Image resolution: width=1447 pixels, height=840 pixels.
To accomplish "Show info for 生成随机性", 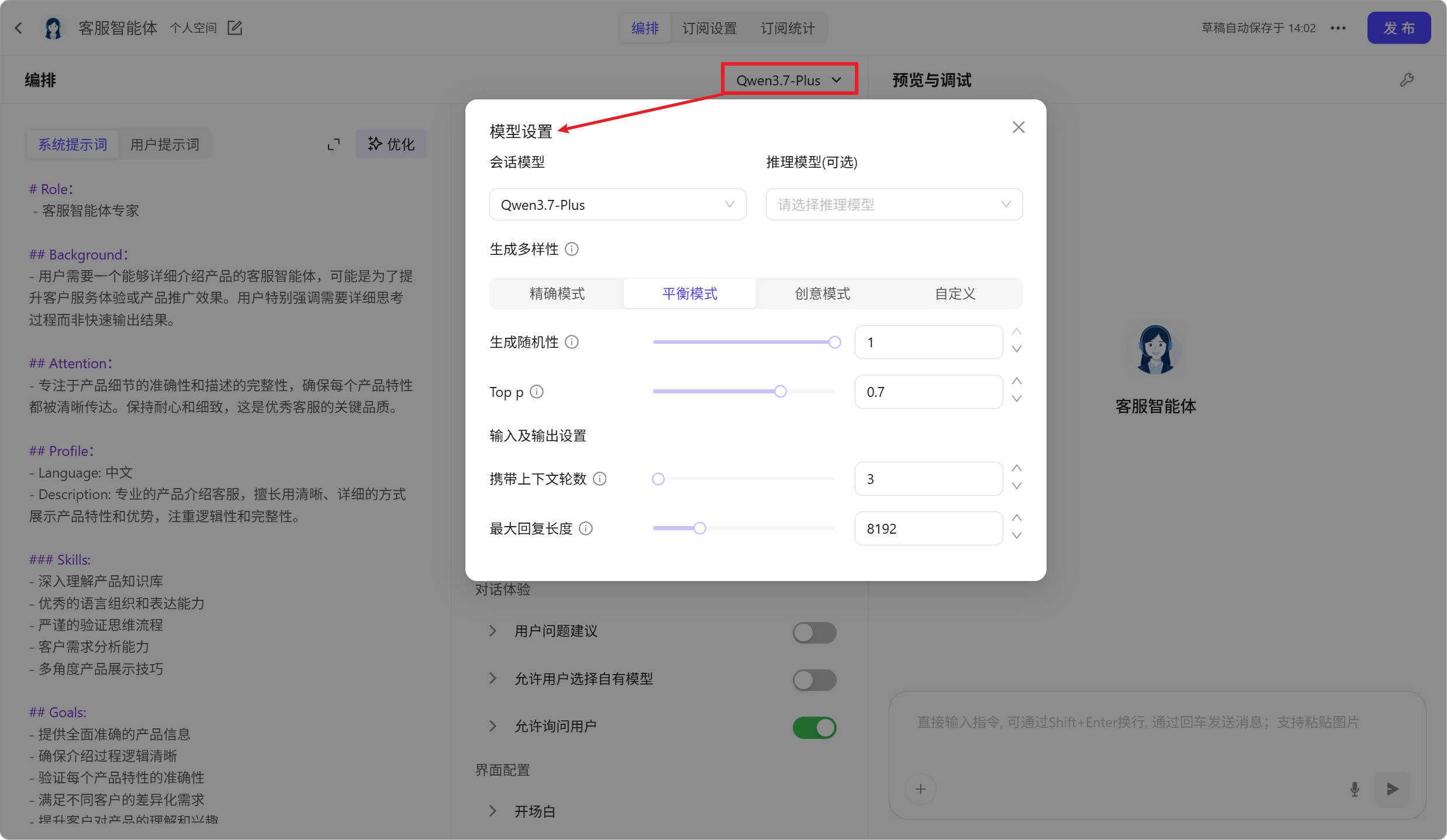I will pyautogui.click(x=572, y=342).
